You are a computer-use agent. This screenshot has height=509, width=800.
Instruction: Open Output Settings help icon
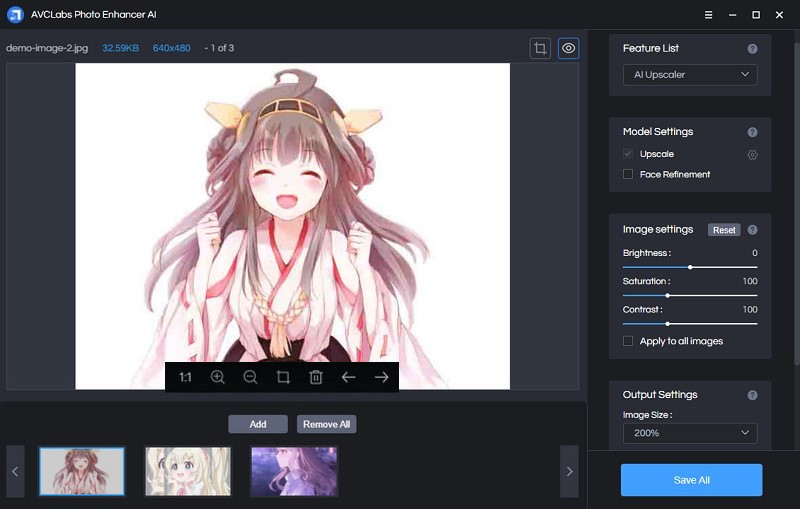(752, 395)
